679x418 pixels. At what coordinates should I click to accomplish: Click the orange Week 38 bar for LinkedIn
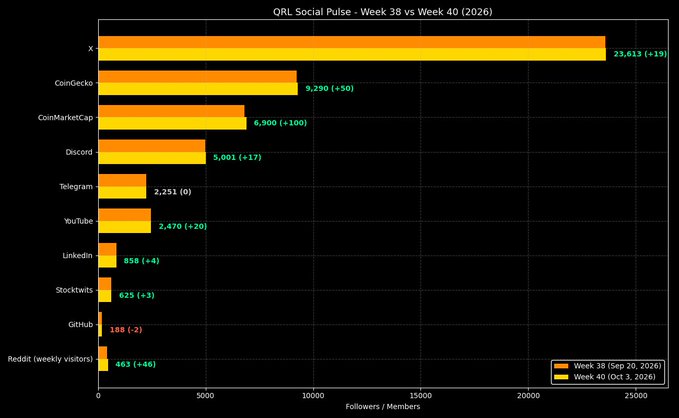point(107,249)
